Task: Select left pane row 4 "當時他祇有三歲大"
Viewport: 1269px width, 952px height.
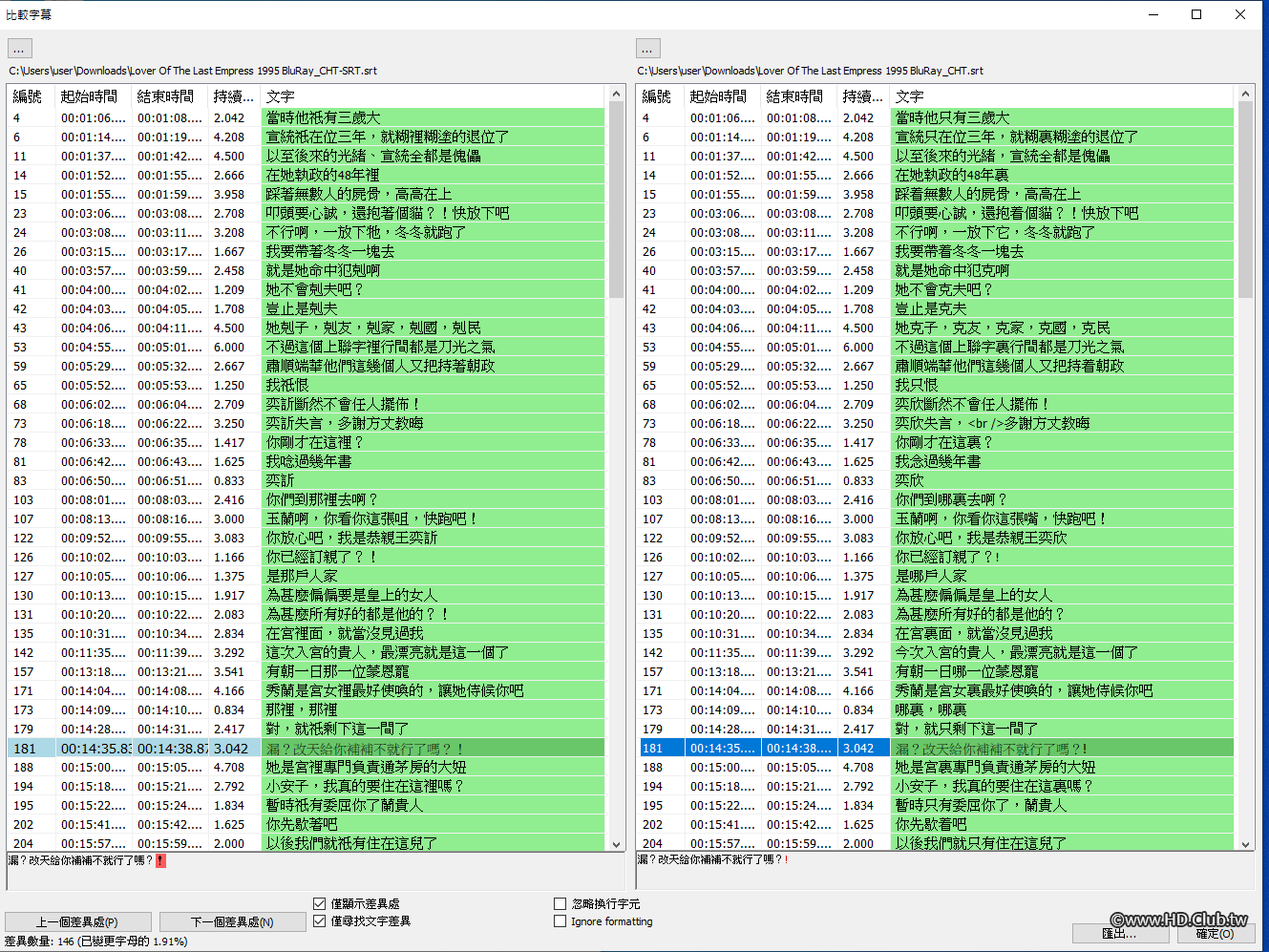Action: (306, 117)
